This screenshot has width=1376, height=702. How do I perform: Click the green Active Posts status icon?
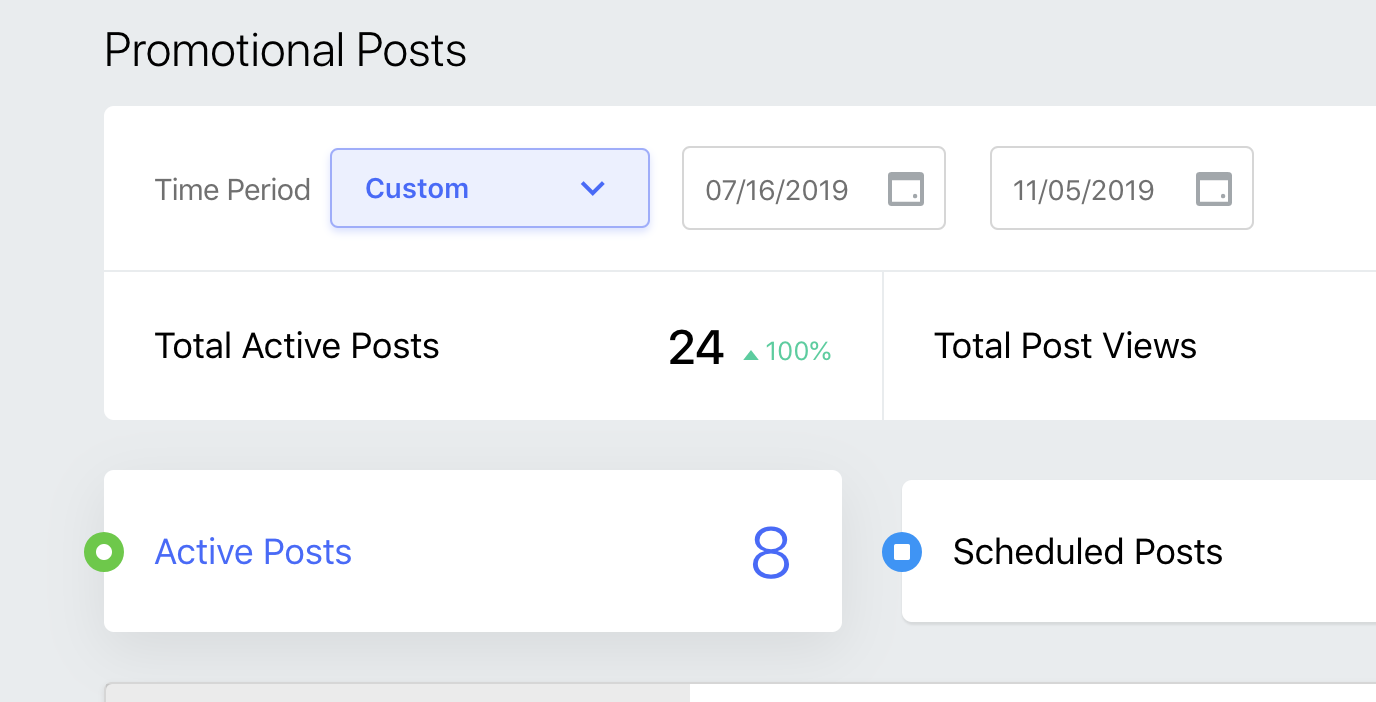coord(104,552)
